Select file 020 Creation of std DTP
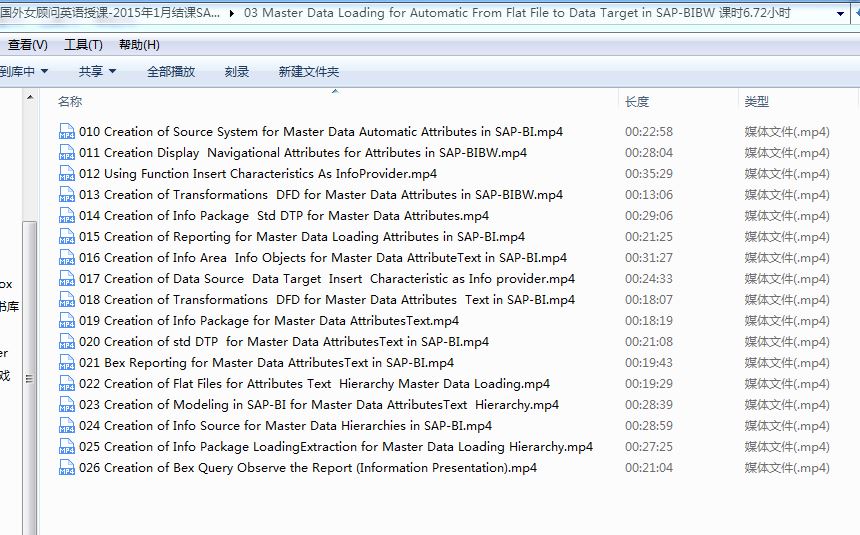The width and height of the screenshot is (860, 535). 284,341
